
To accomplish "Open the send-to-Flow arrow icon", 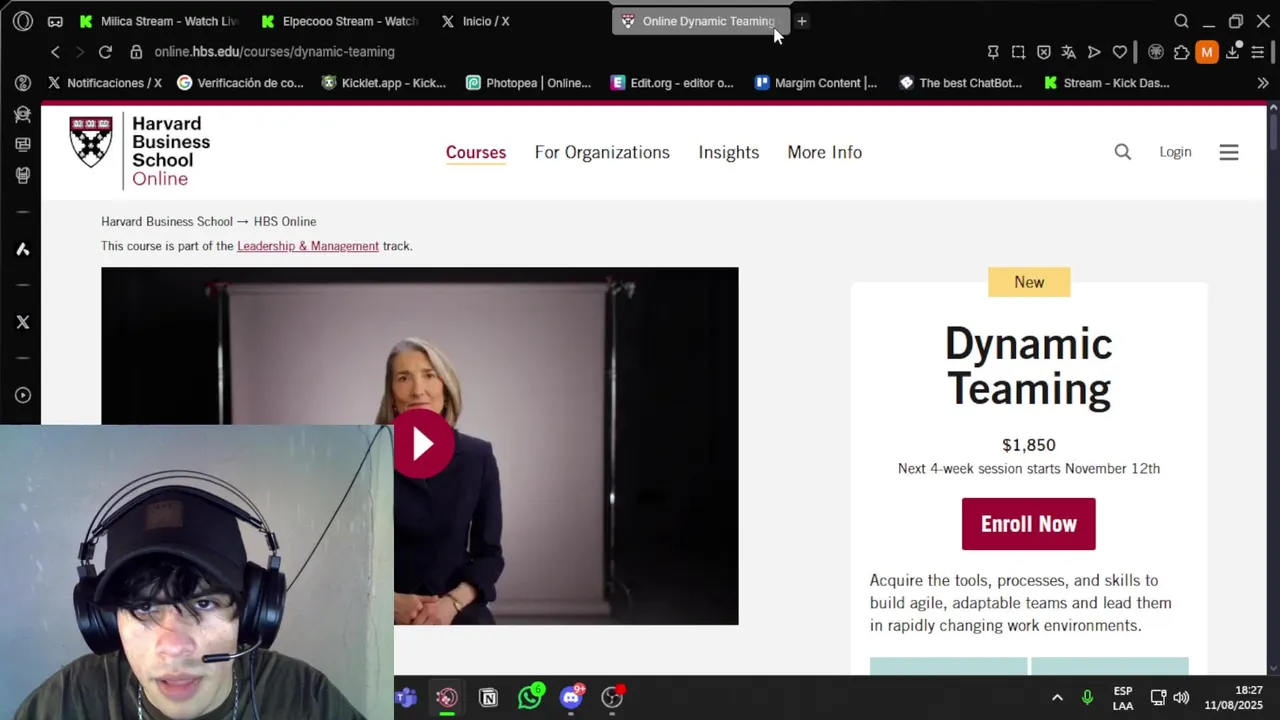I will (x=1094, y=52).
